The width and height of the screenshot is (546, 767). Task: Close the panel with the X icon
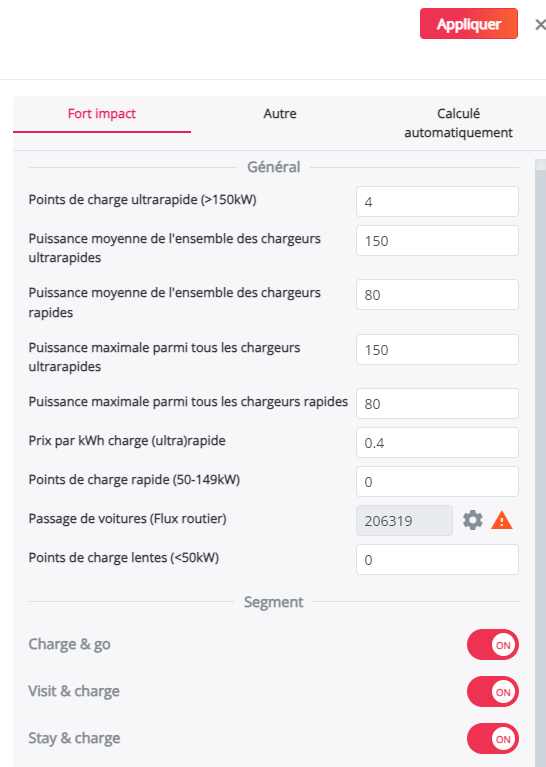point(540,24)
